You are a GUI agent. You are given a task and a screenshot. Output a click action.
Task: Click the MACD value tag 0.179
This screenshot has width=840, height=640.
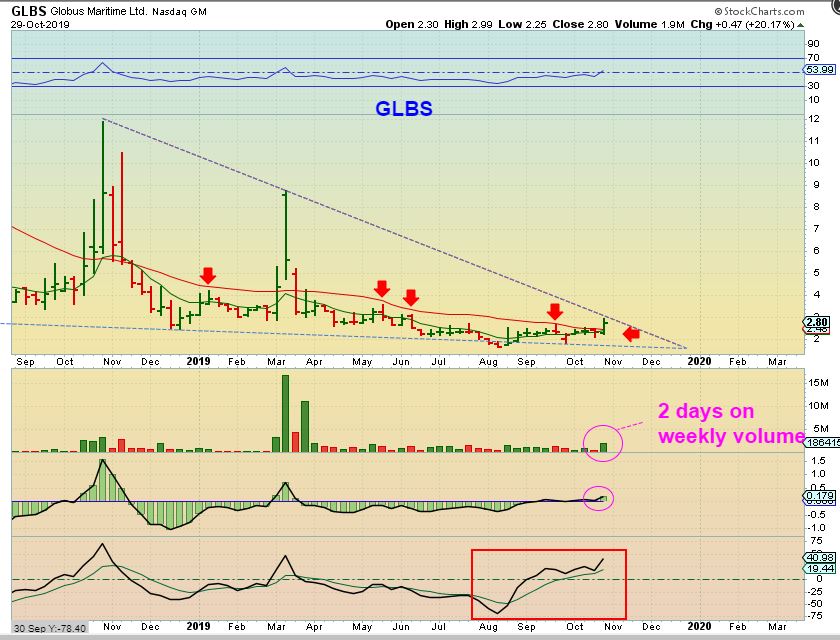[x=820, y=496]
